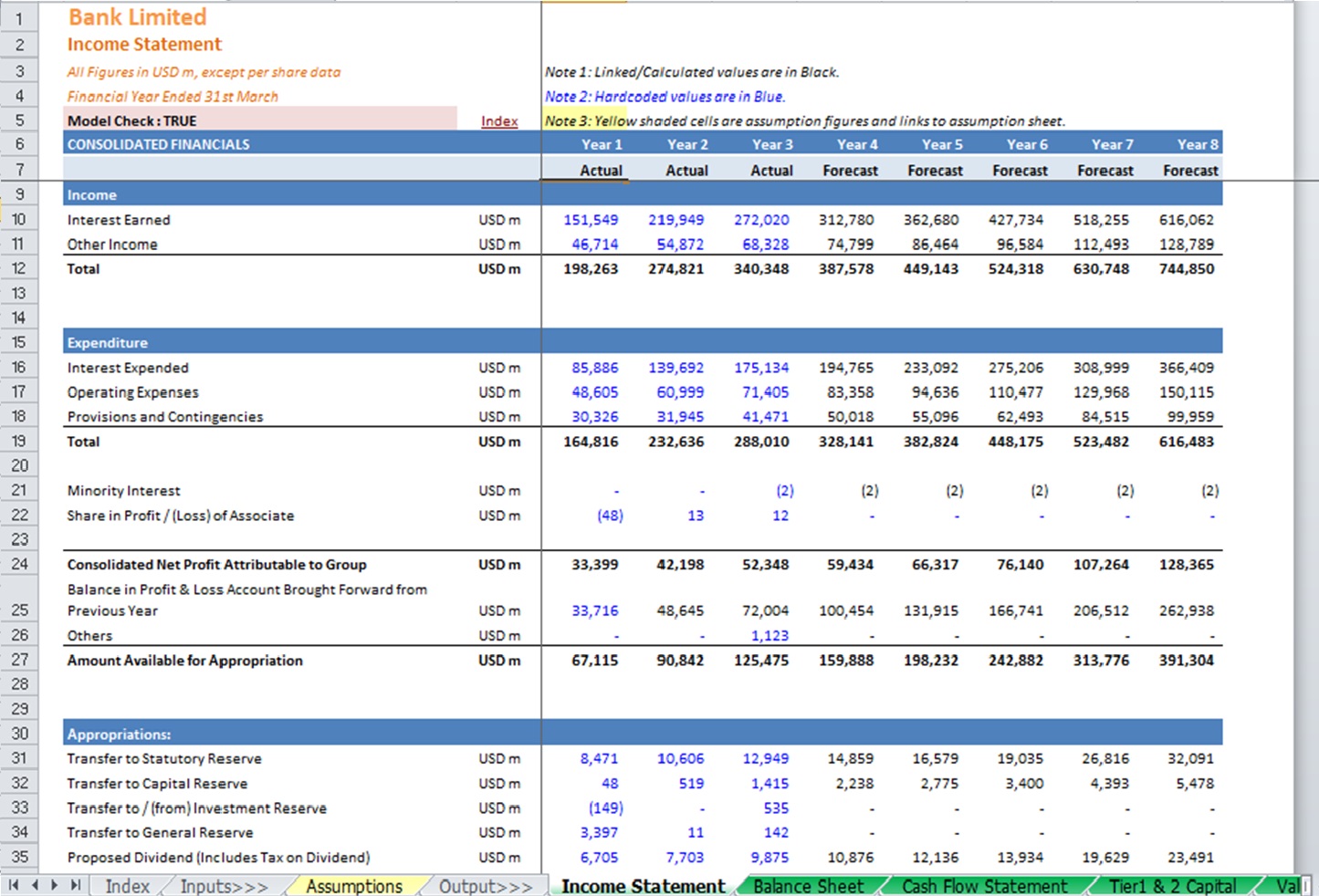
Task: Select appropriation amount 391,304
Action: (1187, 661)
